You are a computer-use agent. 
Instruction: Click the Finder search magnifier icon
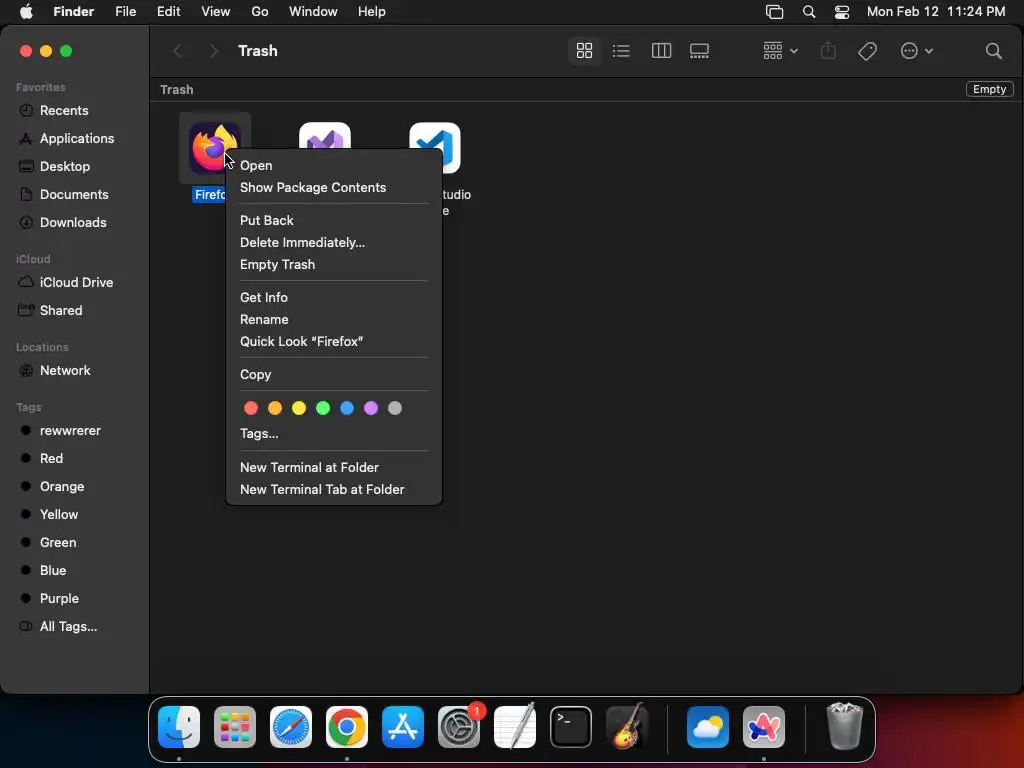(993, 51)
